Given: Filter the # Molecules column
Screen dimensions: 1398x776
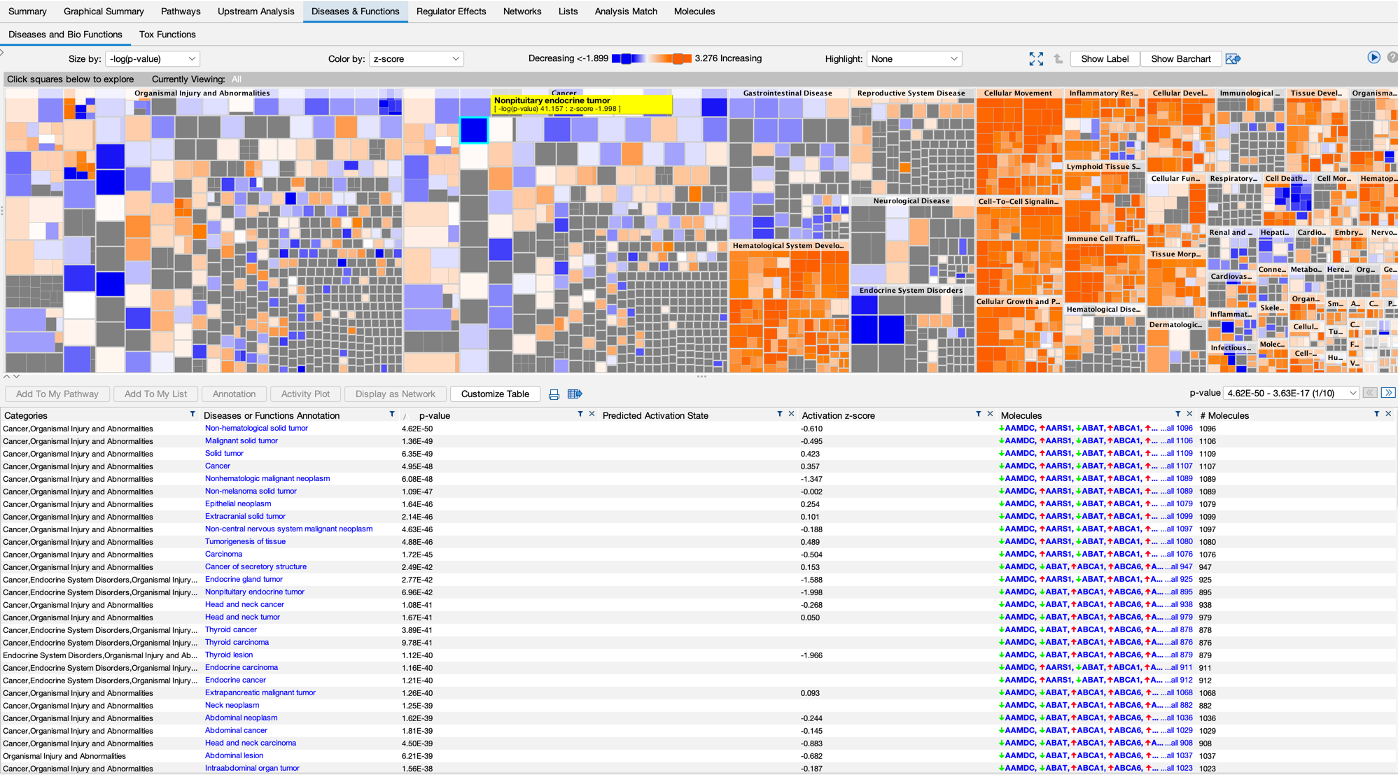Looking at the screenshot, I should click(x=1377, y=414).
